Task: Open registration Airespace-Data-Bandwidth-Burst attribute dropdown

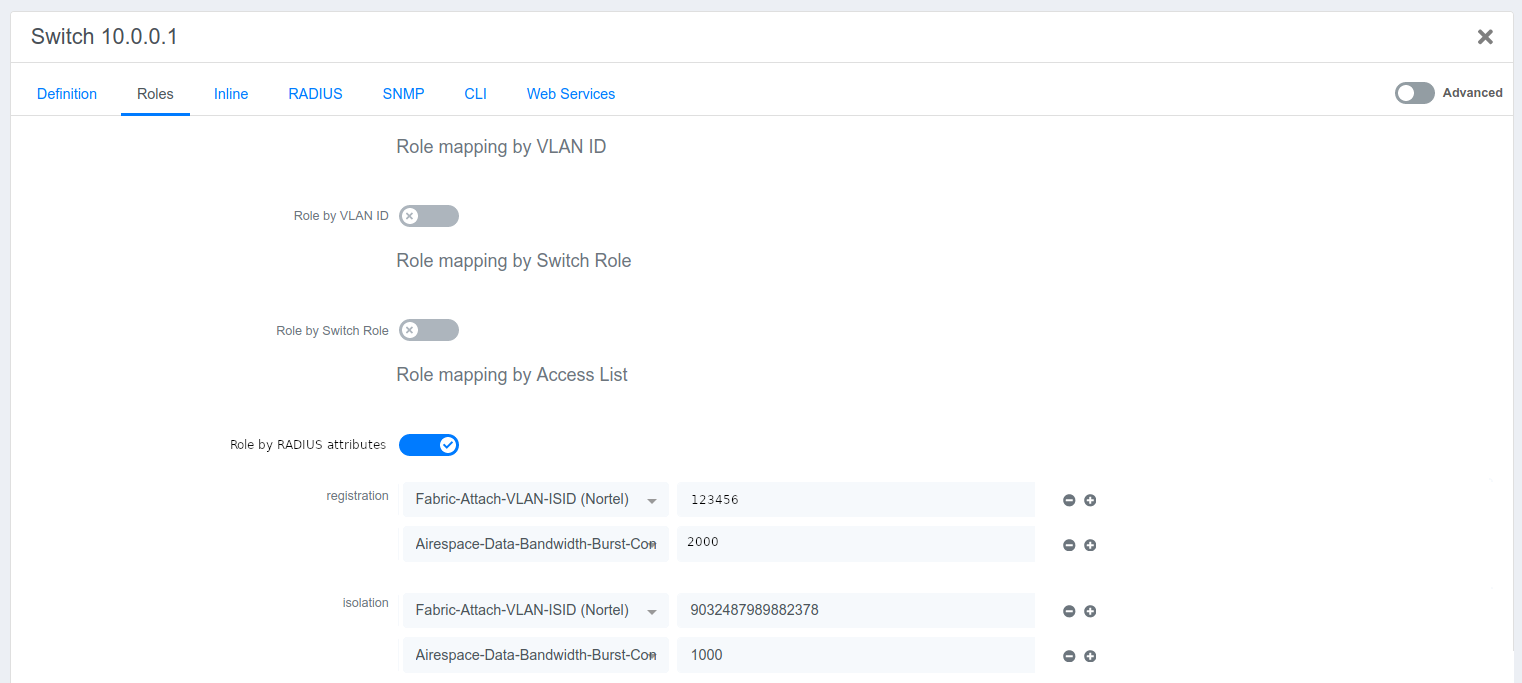Action: pos(536,544)
